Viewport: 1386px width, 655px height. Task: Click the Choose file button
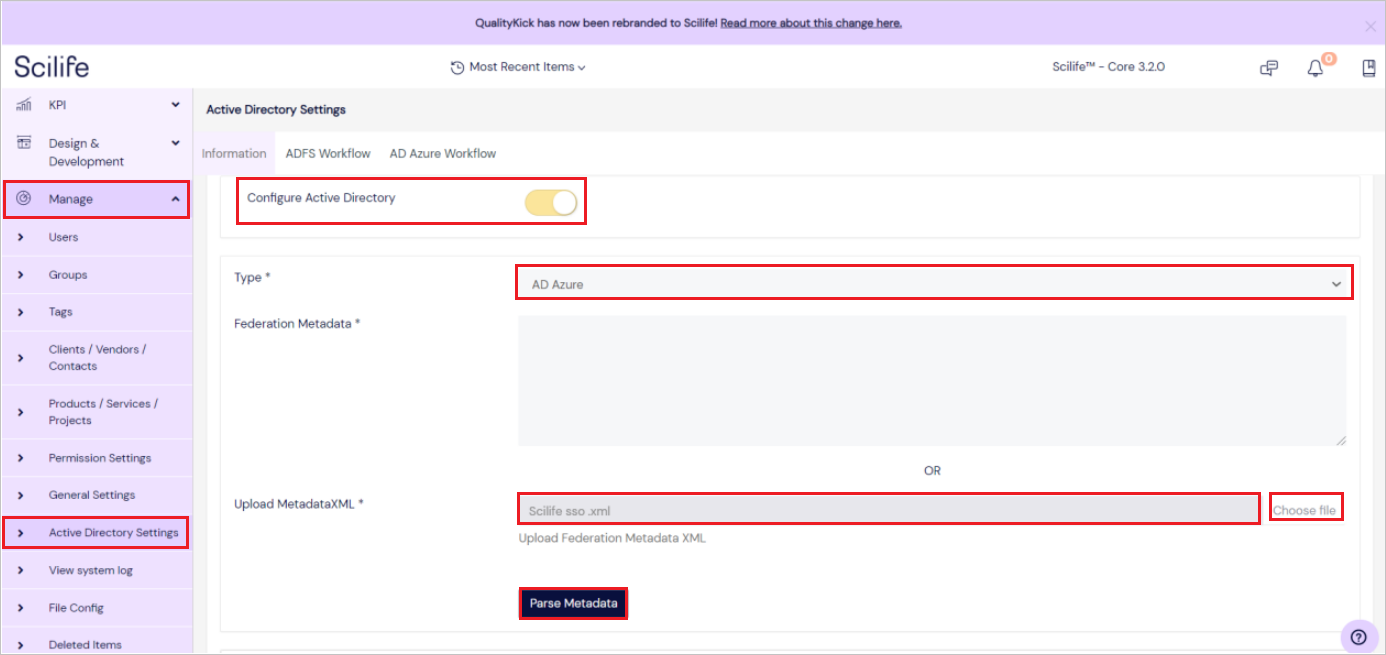[1305, 508]
